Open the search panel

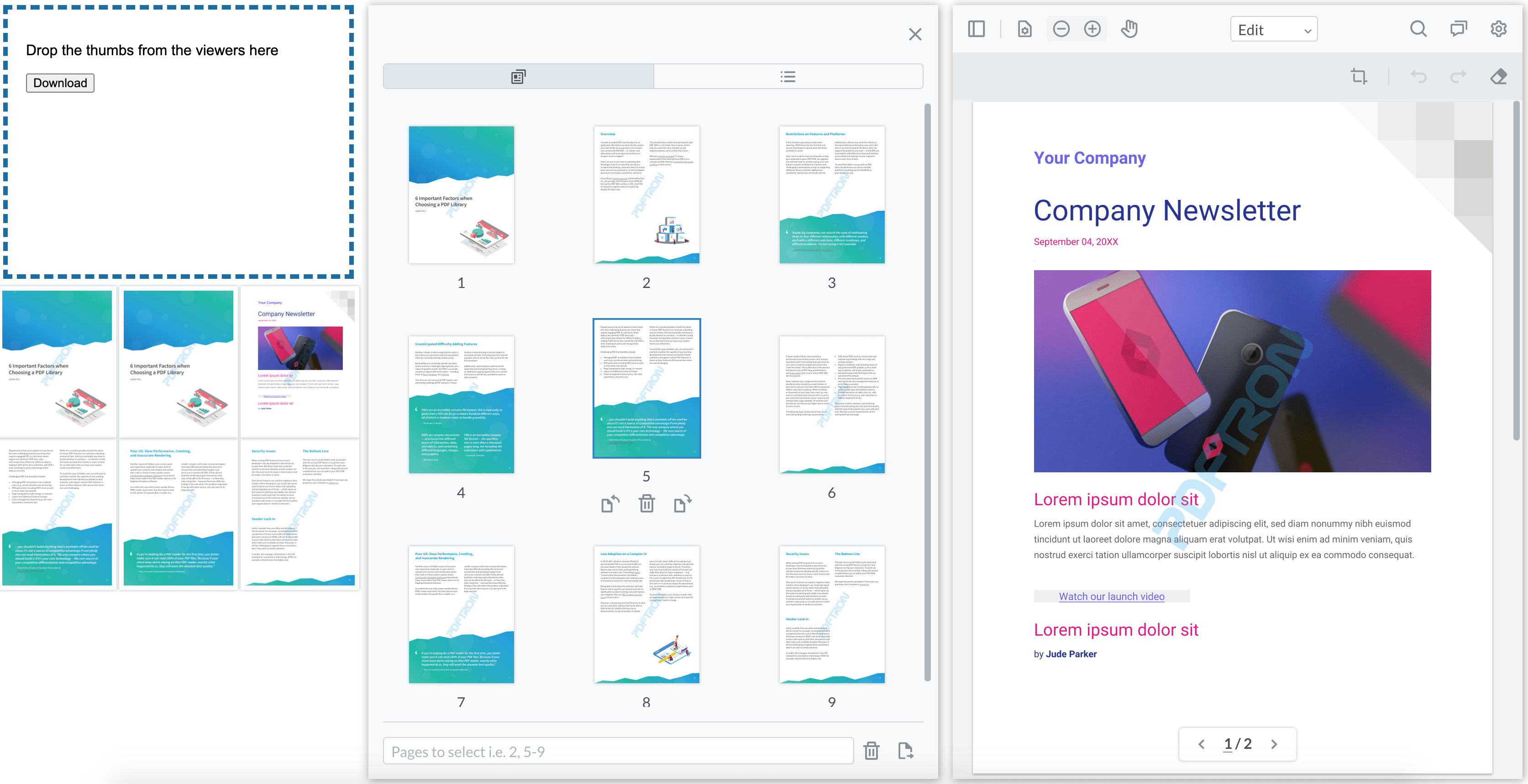coord(1418,29)
